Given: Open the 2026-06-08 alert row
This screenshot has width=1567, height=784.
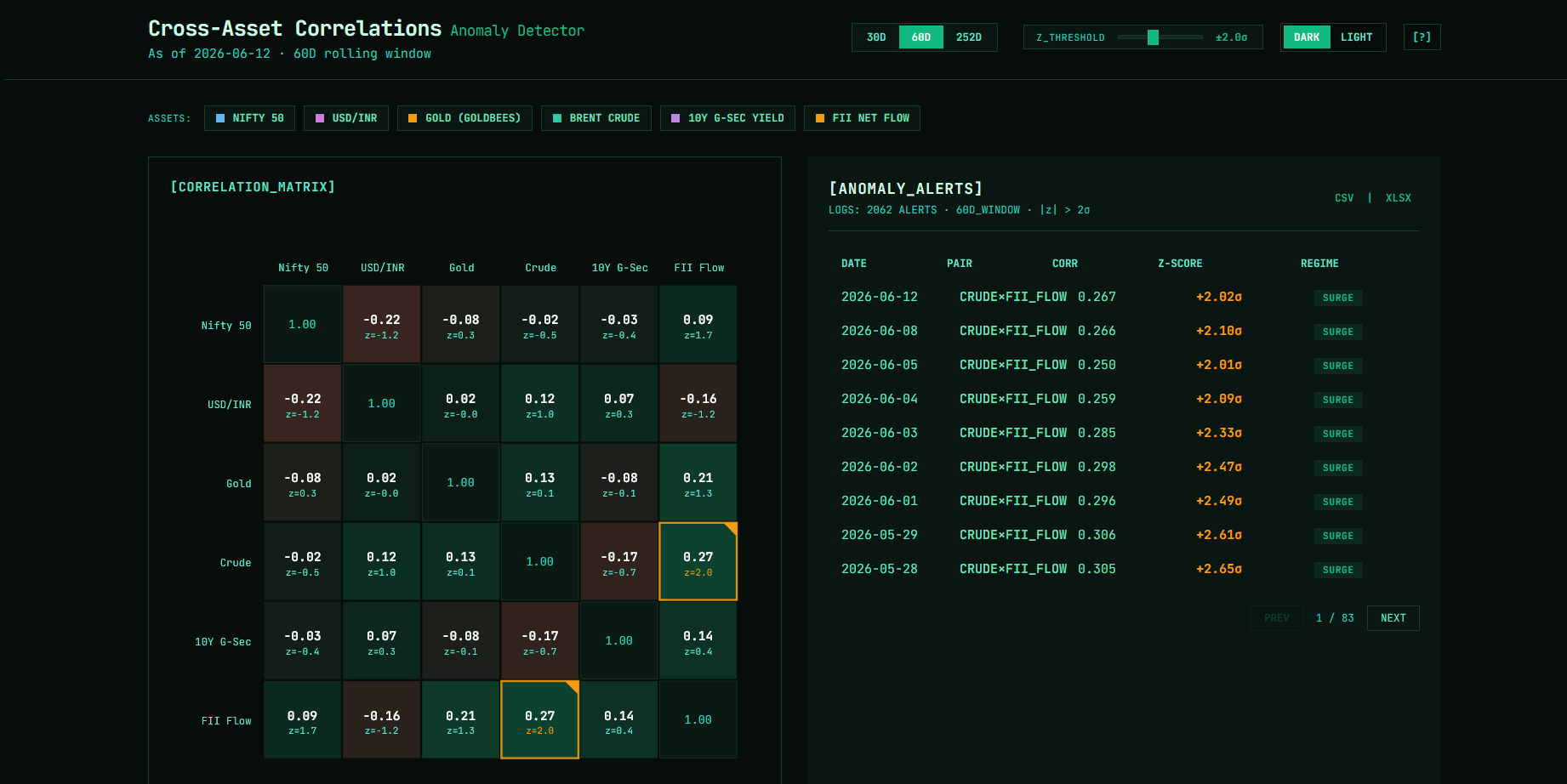Looking at the screenshot, I should (x=1124, y=331).
